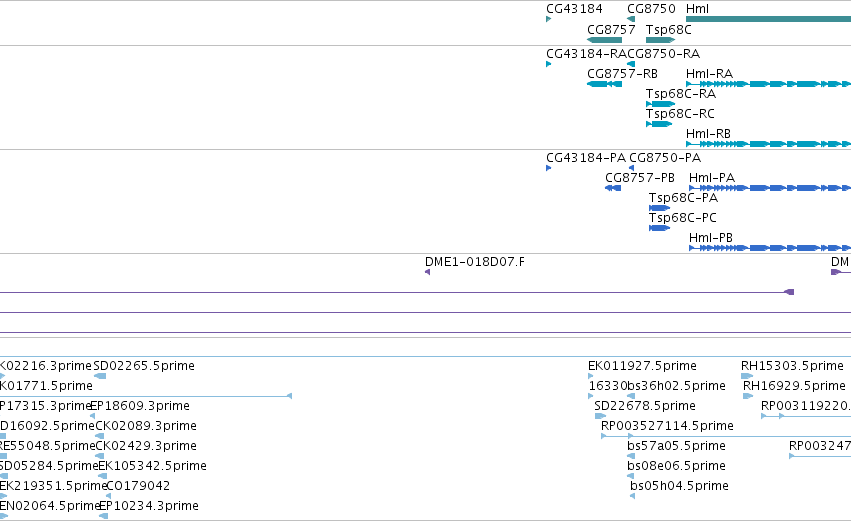Select 16330bs36h02.5prime EST label
Viewport: 851px width, 521px height.
coord(657,386)
